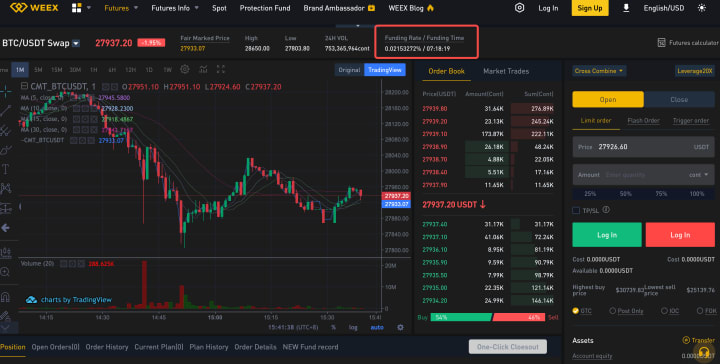This screenshot has width=720, height=364.
Task: Toggle auto scale on chart
Action: [x=377, y=327]
